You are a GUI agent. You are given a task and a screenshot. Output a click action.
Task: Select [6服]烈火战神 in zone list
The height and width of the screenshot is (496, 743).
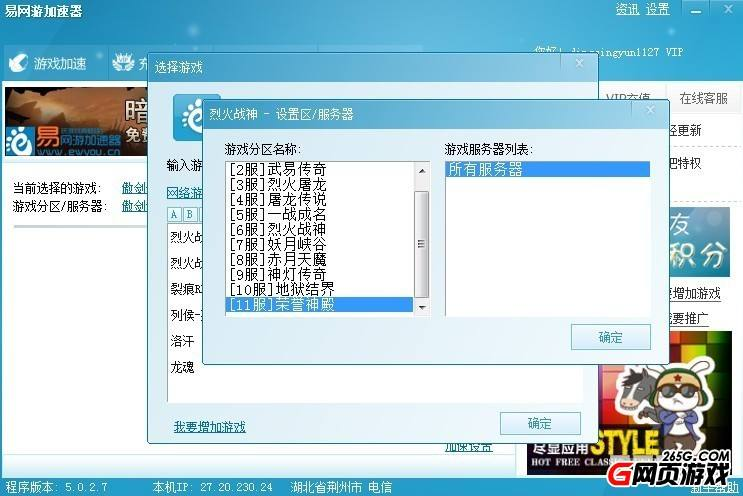319,229
